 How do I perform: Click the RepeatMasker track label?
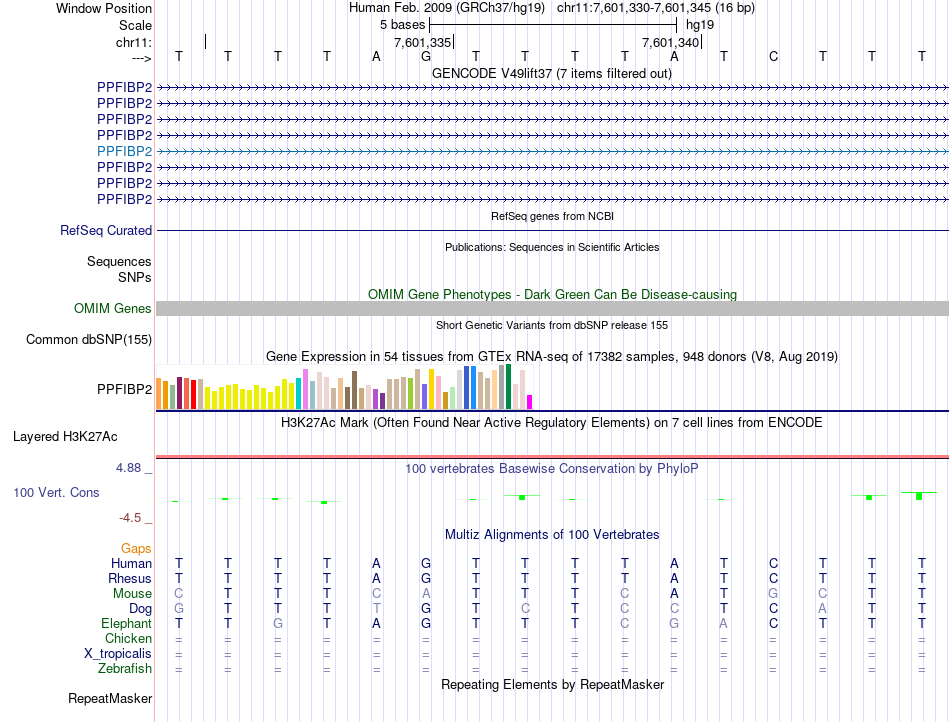110,698
